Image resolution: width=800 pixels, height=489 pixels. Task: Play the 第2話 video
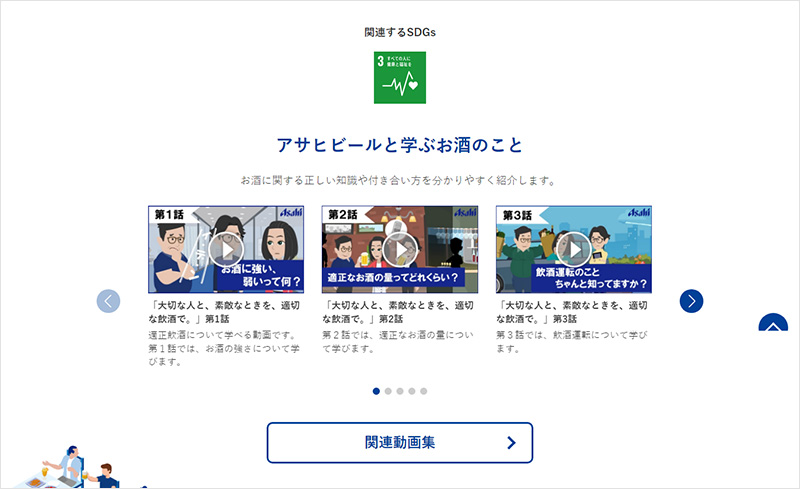(399, 250)
